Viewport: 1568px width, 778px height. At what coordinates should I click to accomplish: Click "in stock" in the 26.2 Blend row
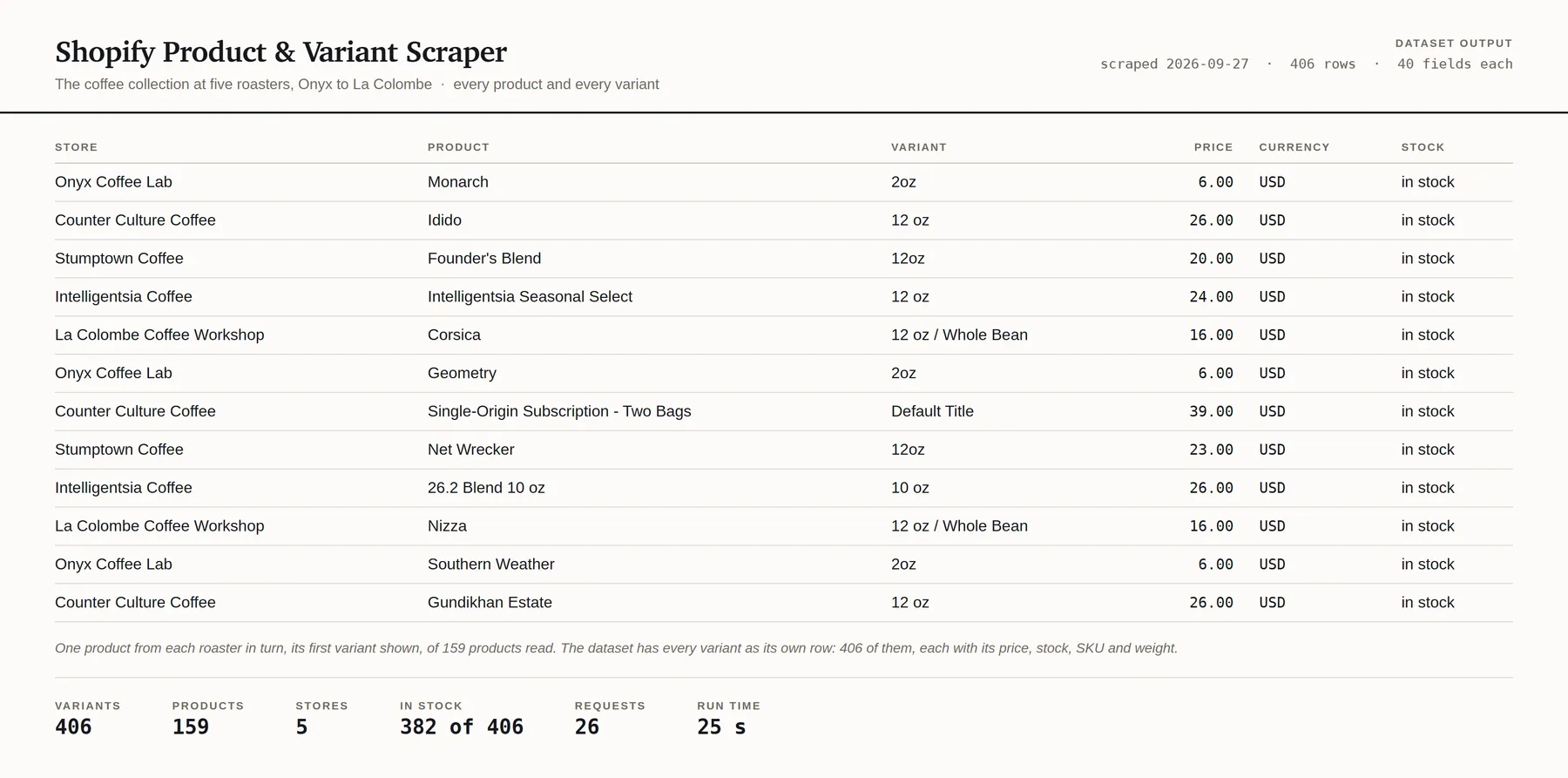tap(1428, 489)
